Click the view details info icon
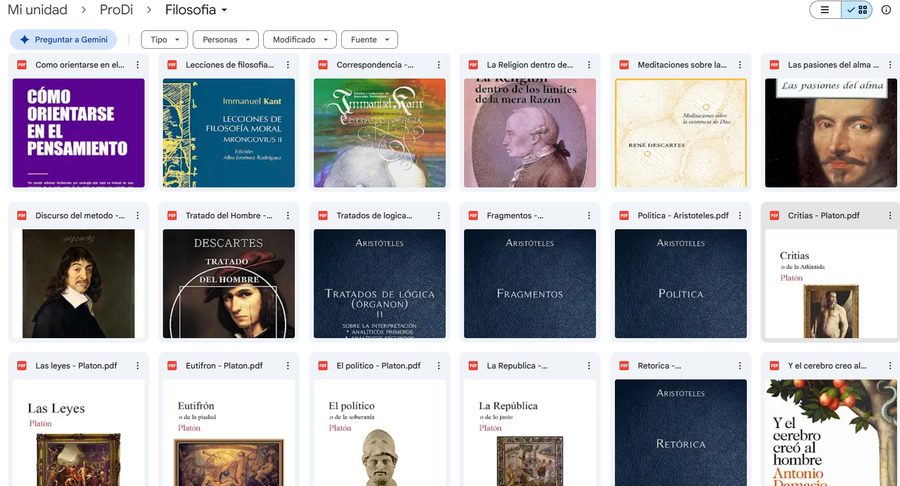 [x=886, y=10]
